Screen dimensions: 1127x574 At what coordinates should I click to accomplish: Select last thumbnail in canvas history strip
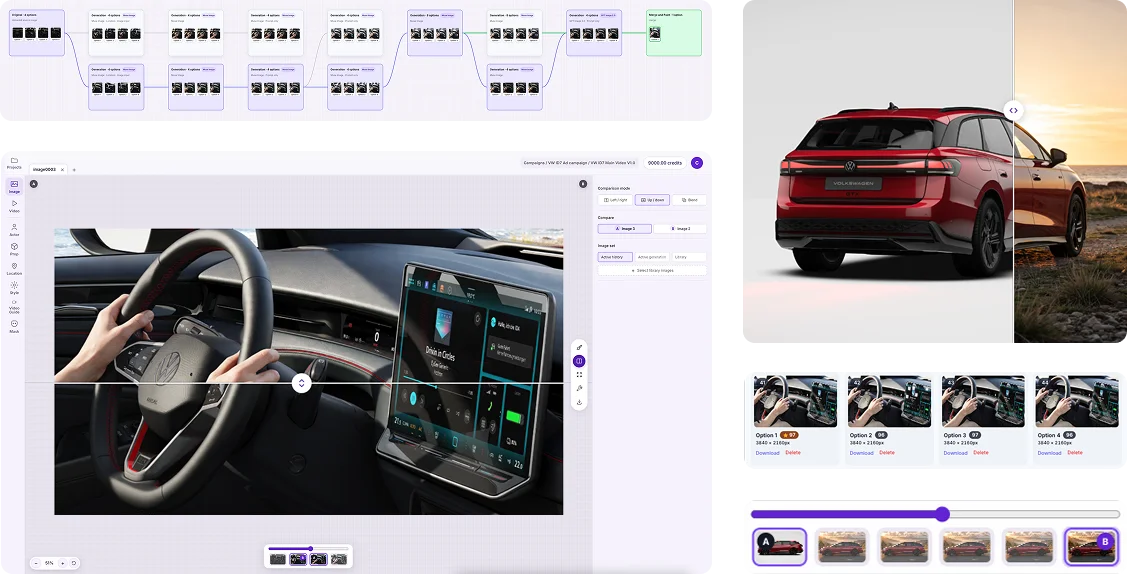pyautogui.click(x=339, y=559)
